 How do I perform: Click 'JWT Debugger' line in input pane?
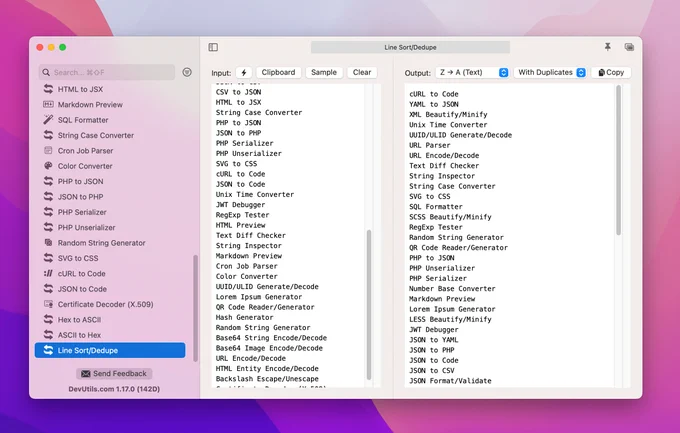240,205
